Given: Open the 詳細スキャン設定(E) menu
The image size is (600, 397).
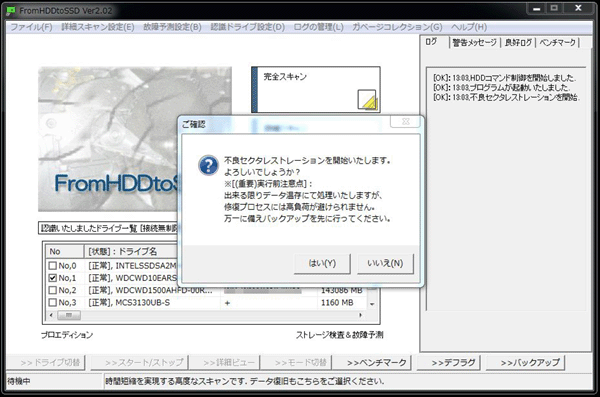Looking at the screenshot, I should (x=98, y=27).
